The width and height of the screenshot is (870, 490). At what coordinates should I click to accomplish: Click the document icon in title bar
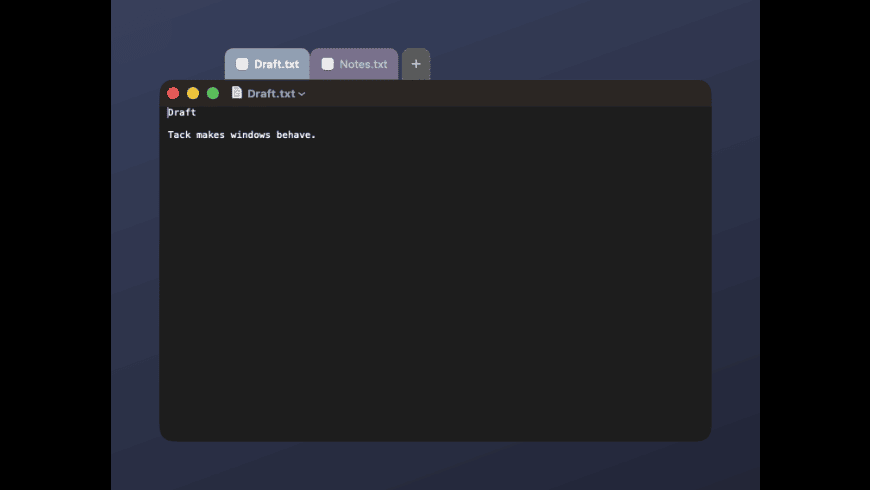(237, 93)
